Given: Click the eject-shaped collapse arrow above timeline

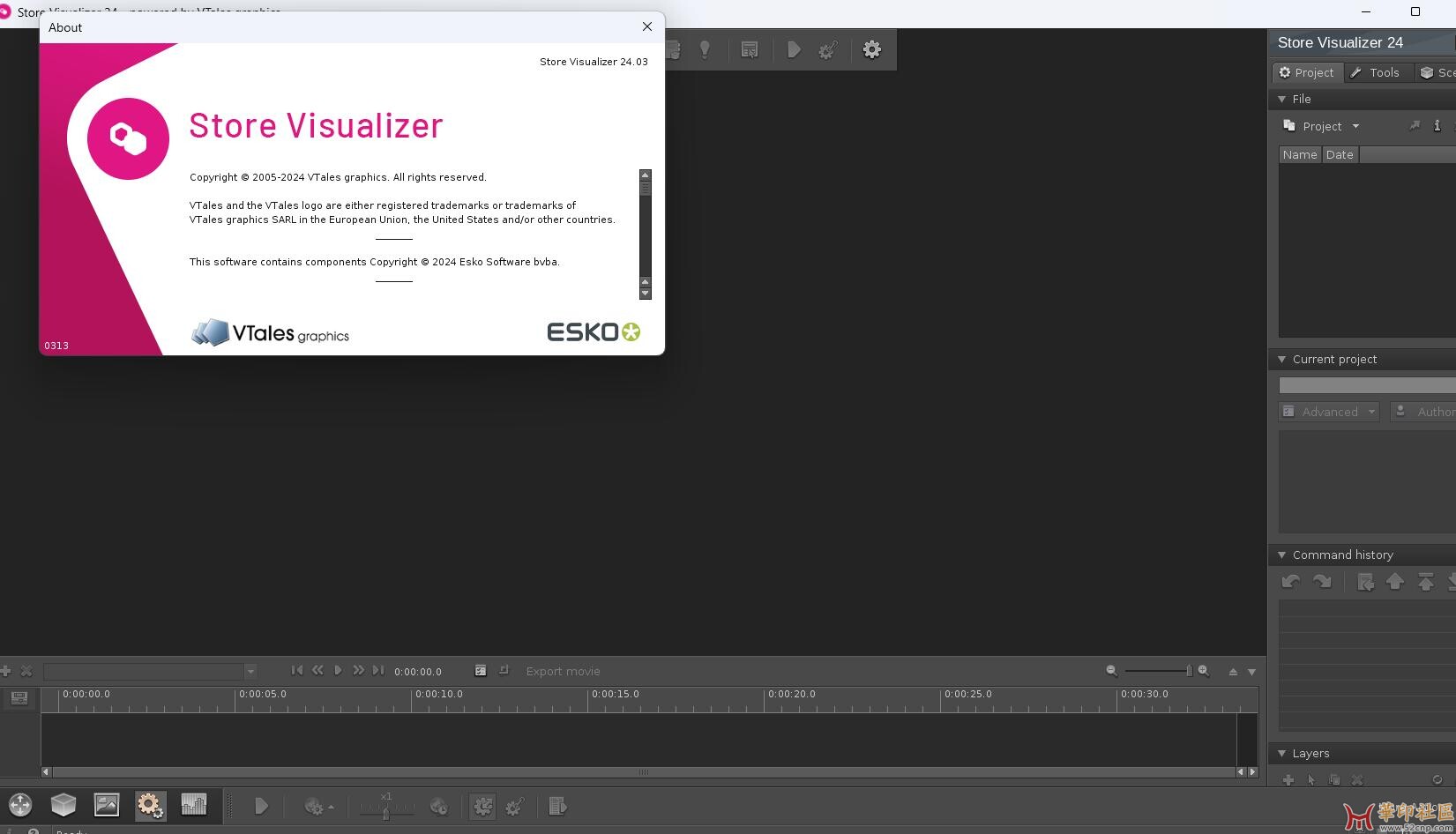Looking at the screenshot, I should click(1233, 672).
